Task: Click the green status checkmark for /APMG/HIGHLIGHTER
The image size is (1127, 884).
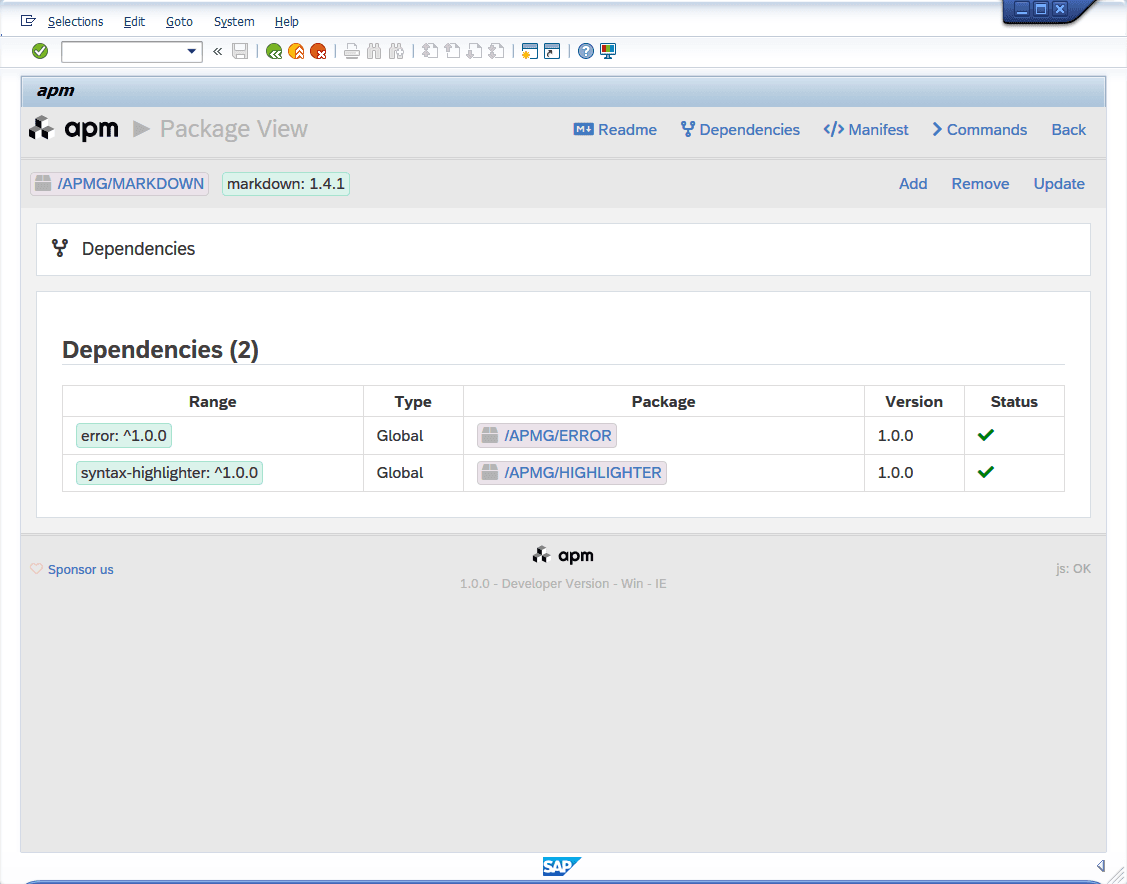Action: (x=985, y=472)
